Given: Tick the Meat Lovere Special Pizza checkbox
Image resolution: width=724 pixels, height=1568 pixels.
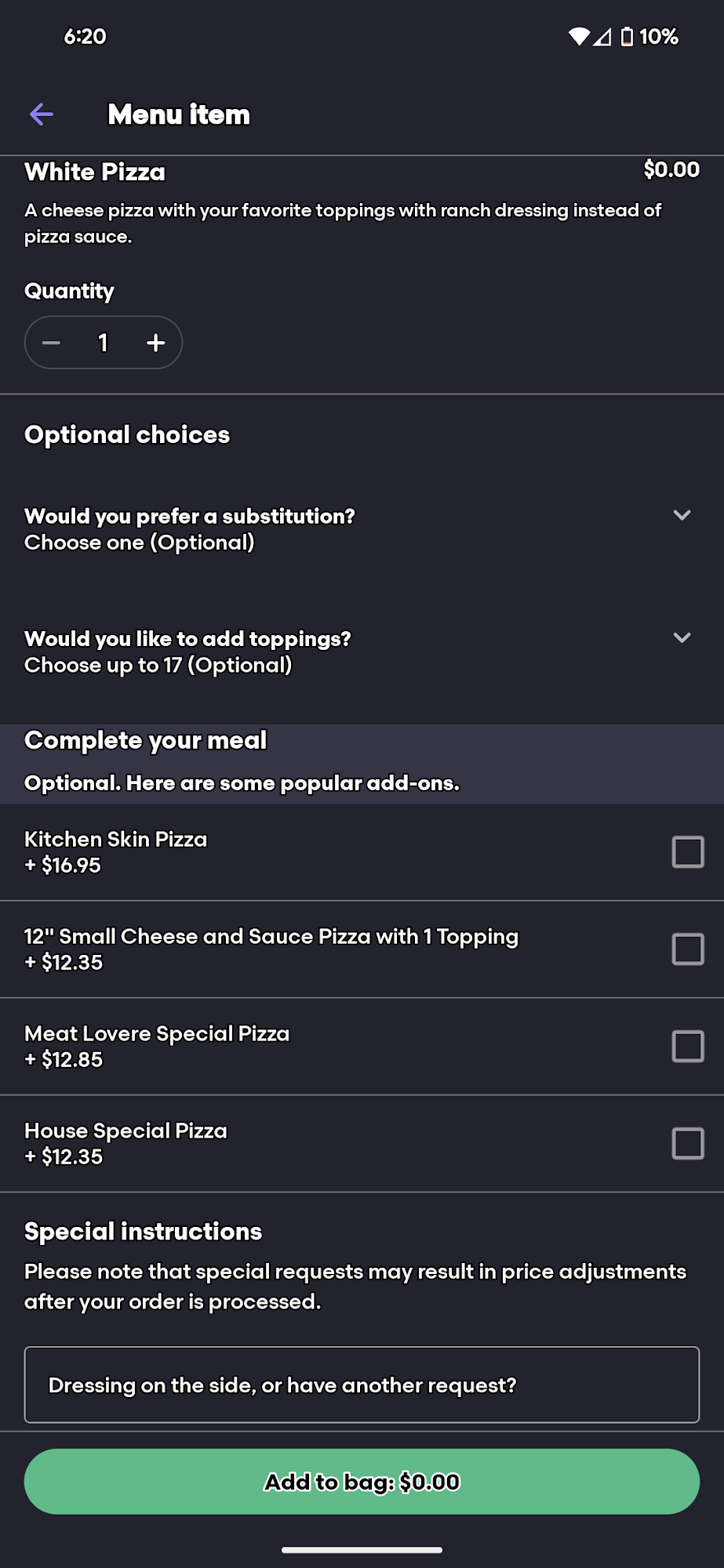Looking at the screenshot, I should coord(687,1047).
